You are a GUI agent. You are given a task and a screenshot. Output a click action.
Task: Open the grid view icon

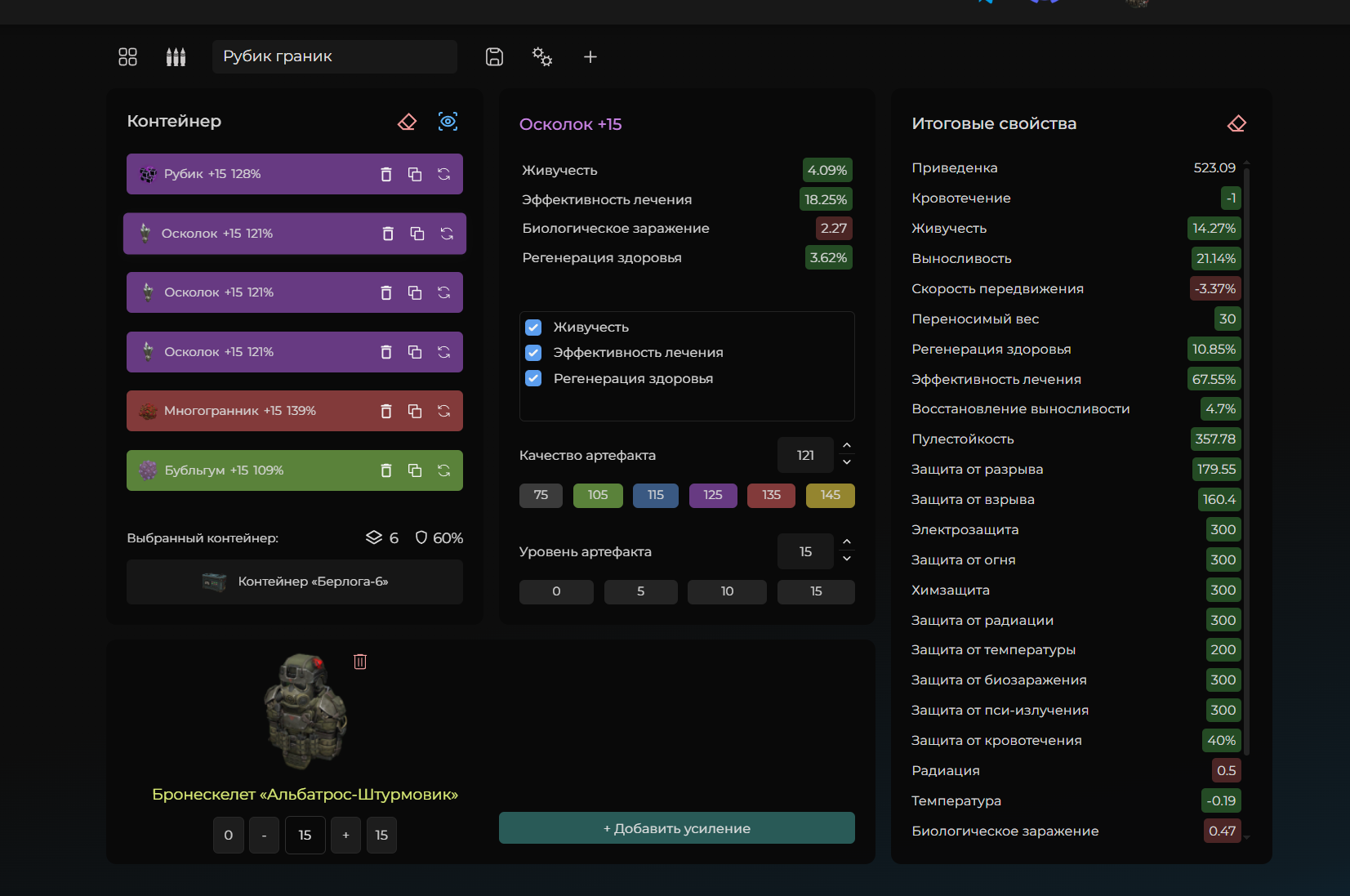127,56
